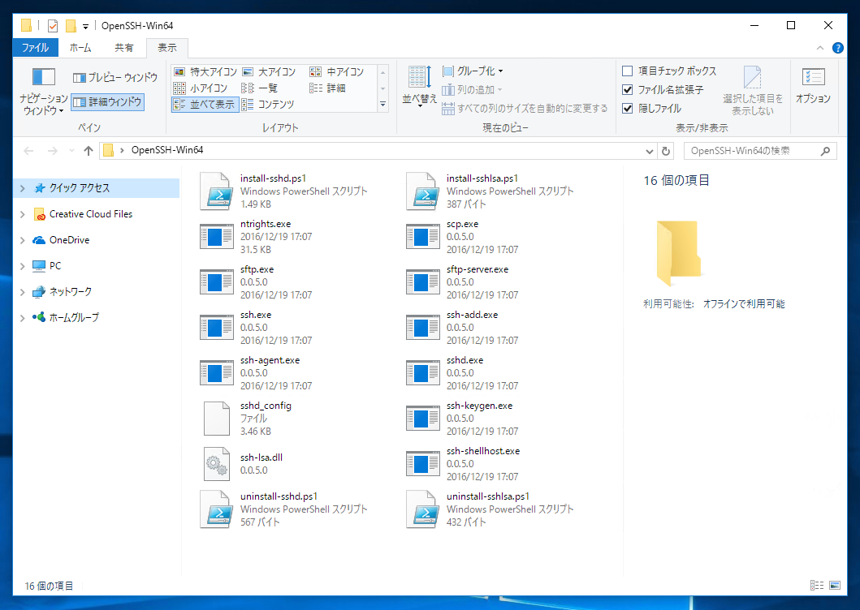The height and width of the screenshot is (610, 860).
Task: Choose コンテンツ content layout option
Action: (x=268, y=104)
